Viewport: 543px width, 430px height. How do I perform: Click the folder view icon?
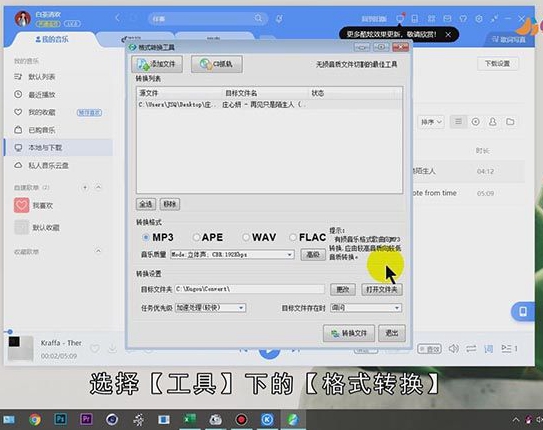(510, 122)
